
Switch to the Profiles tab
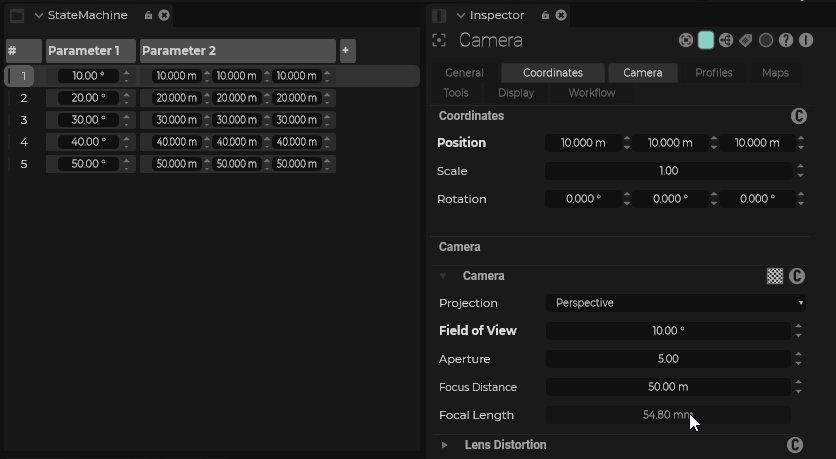click(713, 73)
